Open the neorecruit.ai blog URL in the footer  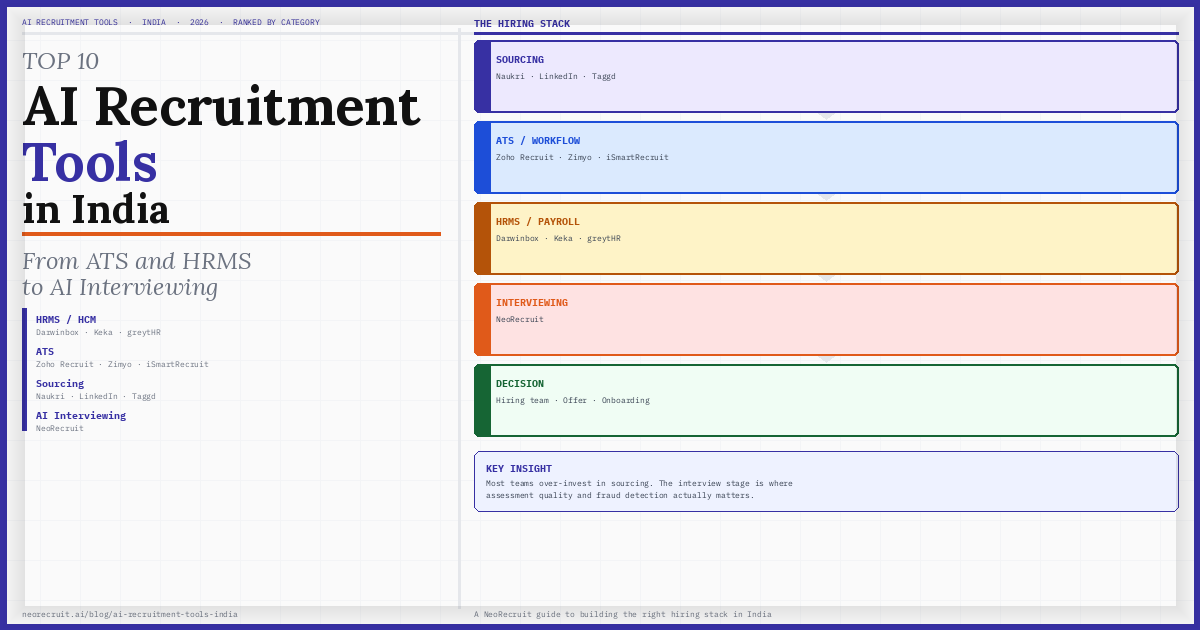click(130, 614)
